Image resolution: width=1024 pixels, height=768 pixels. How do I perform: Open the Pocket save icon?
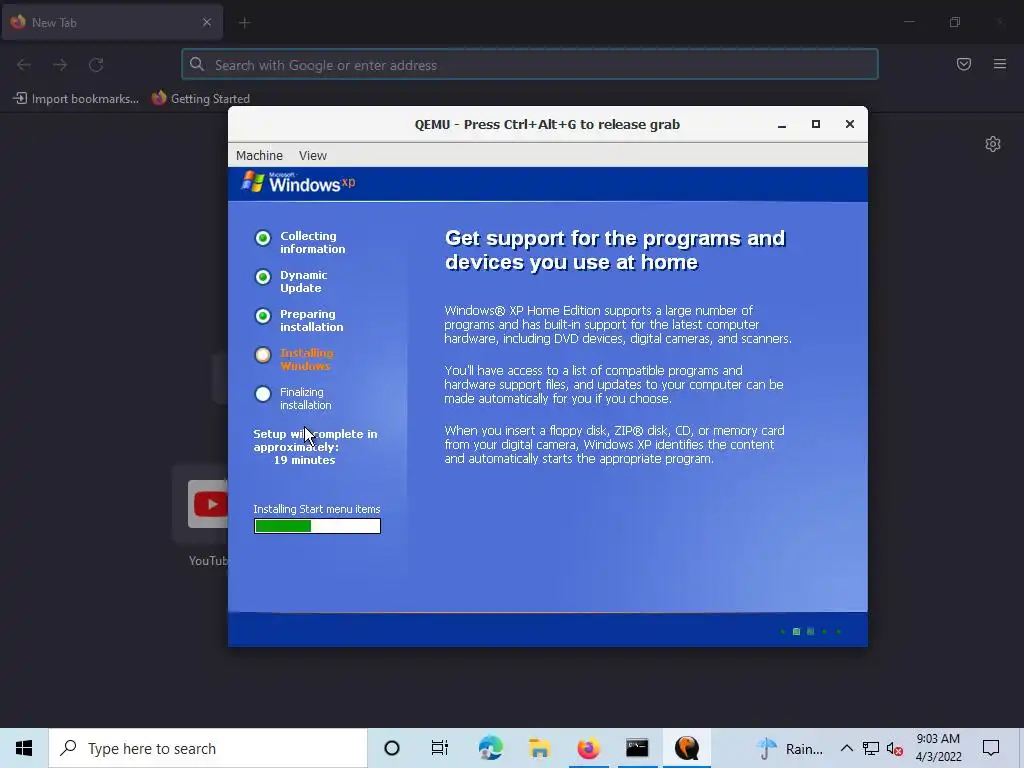(x=964, y=64)
